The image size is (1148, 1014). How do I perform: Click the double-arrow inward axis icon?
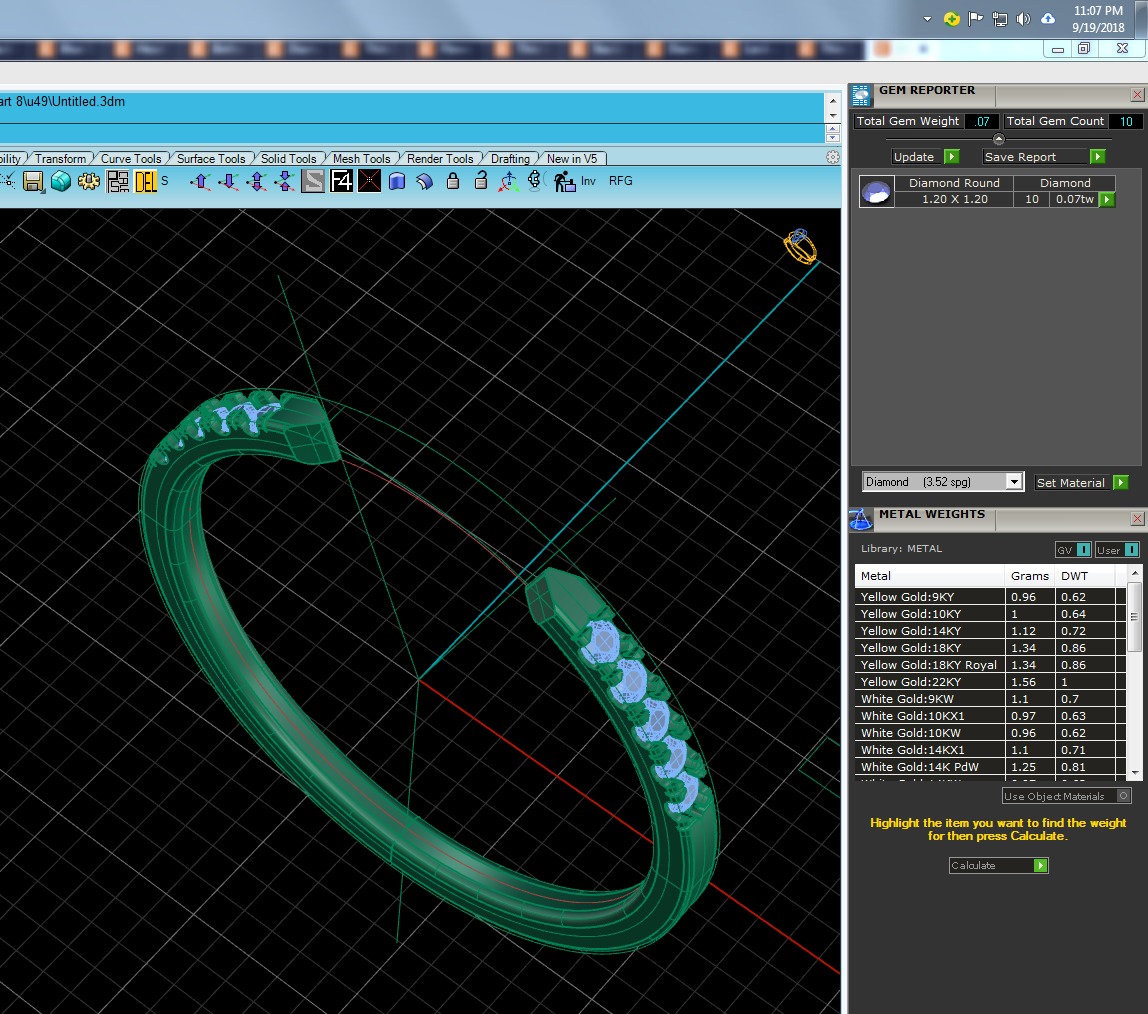285,181
